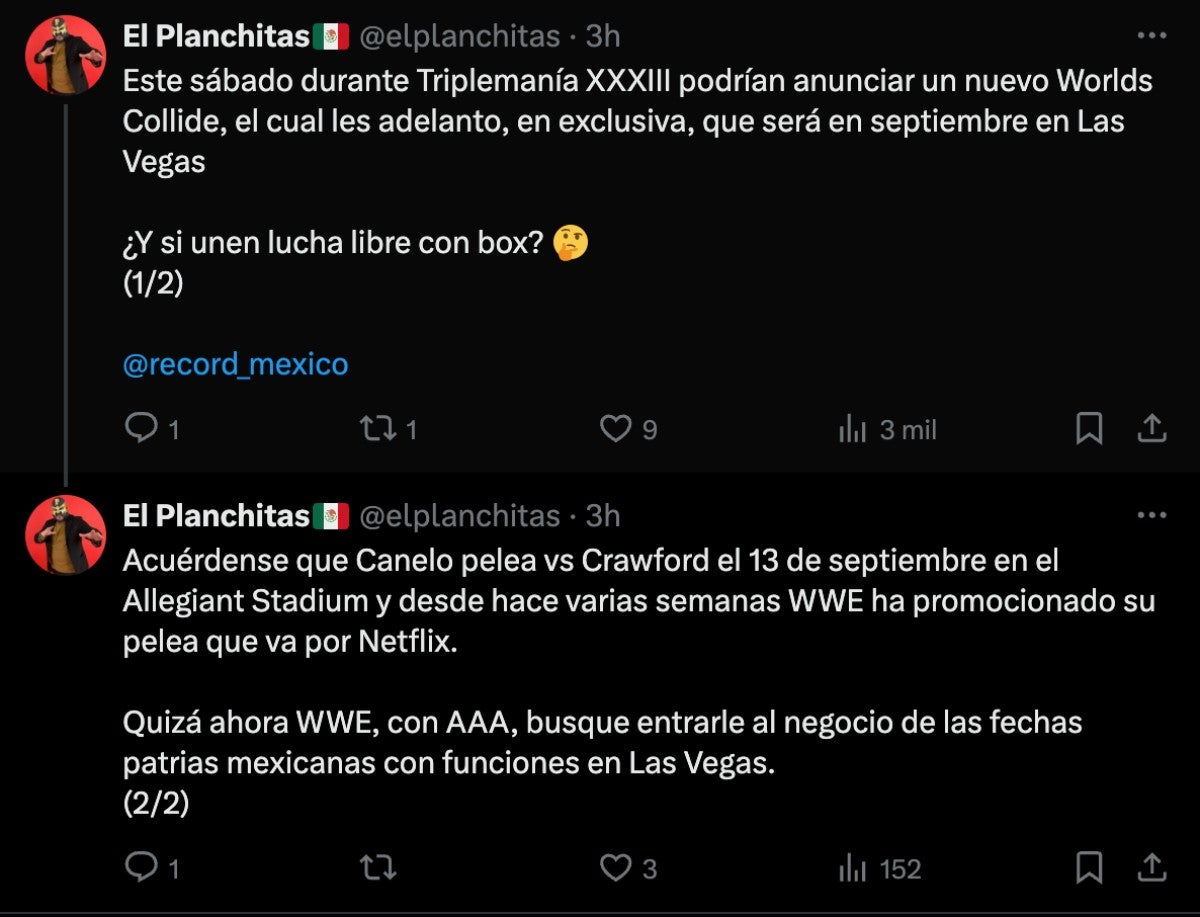Unlike the tweet with 9 likes
Screen dimensions: 1200x917
(618, 428)
